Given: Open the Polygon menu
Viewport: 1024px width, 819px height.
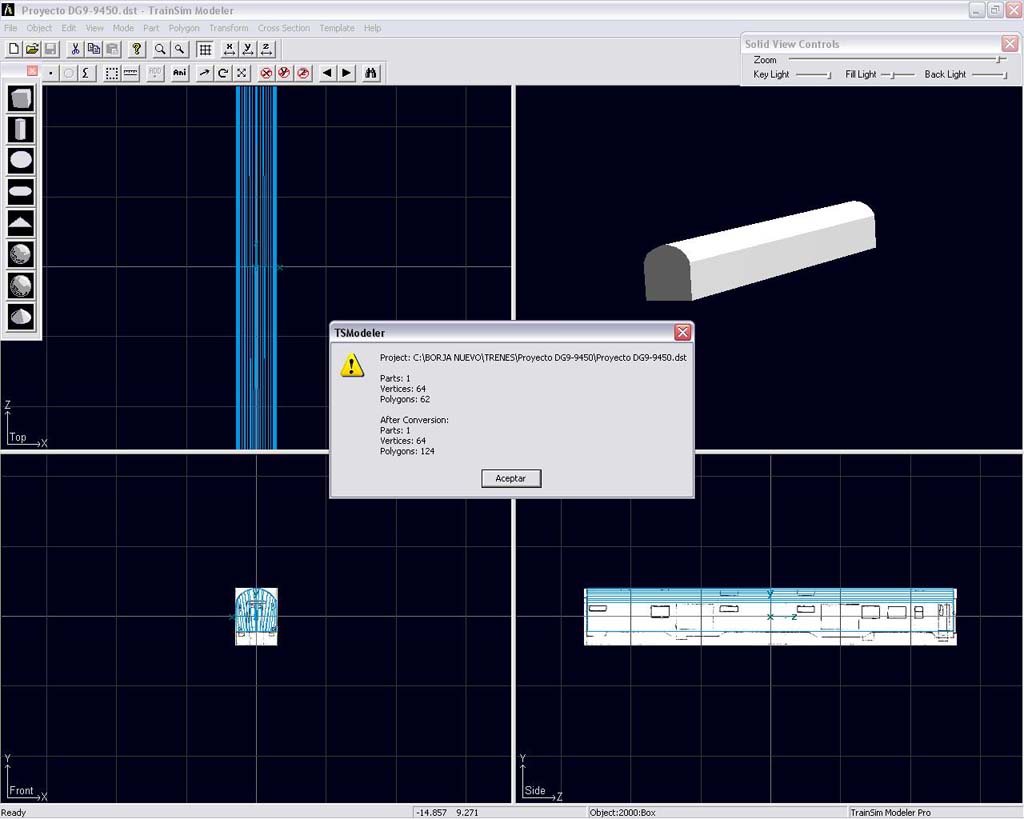Looking at the screenshot, I should (x=184, y=28).
